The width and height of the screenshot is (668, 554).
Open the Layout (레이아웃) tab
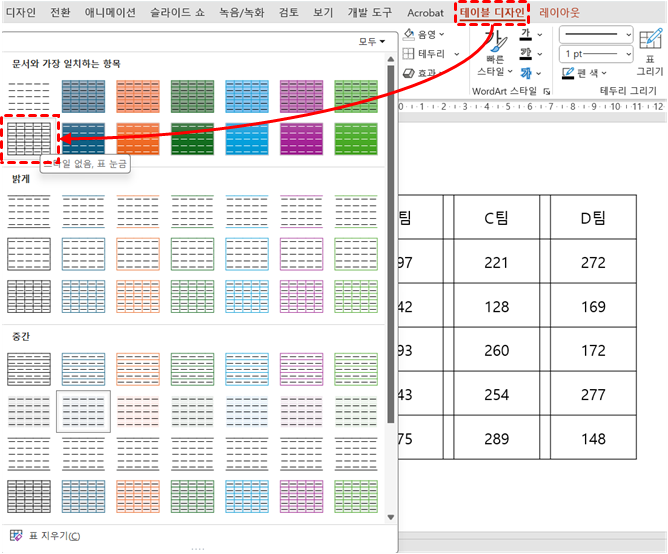[x=559, y=13]
